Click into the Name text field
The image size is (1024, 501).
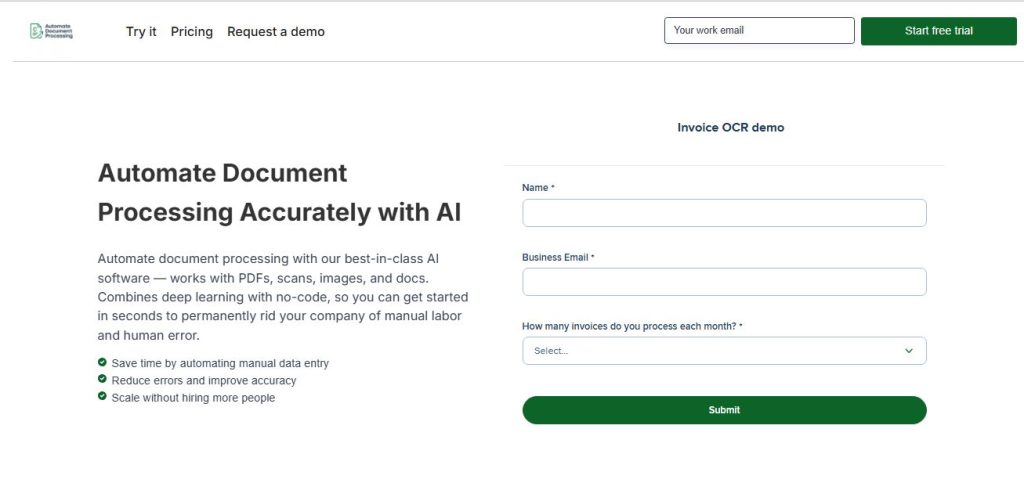[724, 213]
